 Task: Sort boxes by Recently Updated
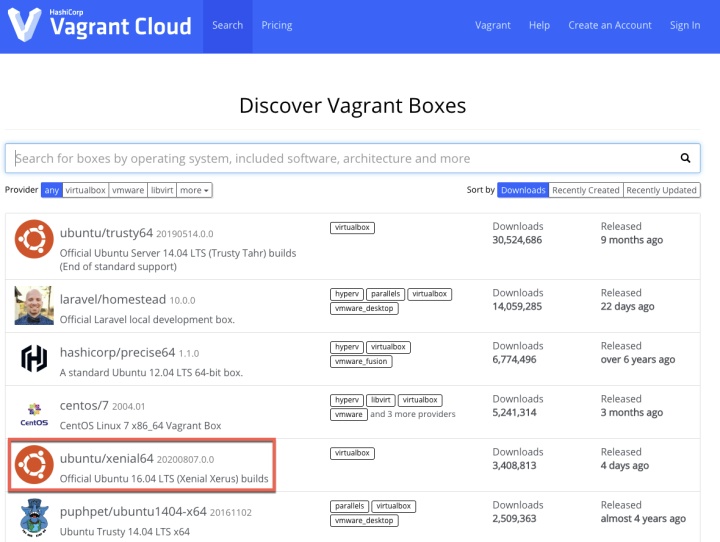662,190
